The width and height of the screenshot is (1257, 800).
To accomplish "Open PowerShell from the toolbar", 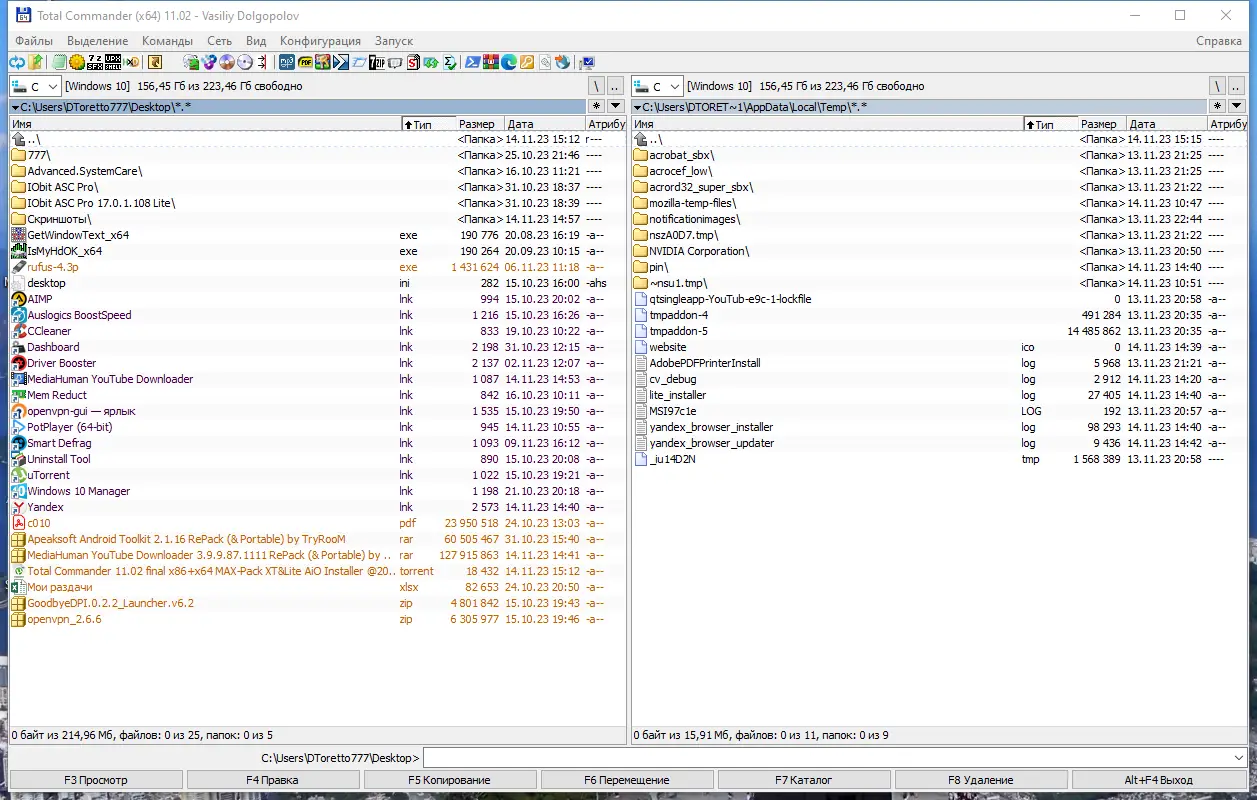I will 473,62.
